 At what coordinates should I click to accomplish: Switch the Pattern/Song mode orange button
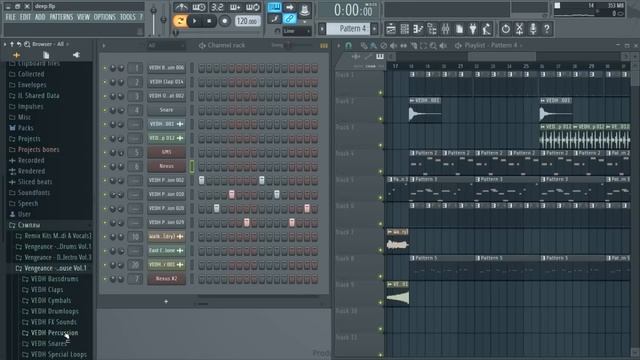coord(180,21)
